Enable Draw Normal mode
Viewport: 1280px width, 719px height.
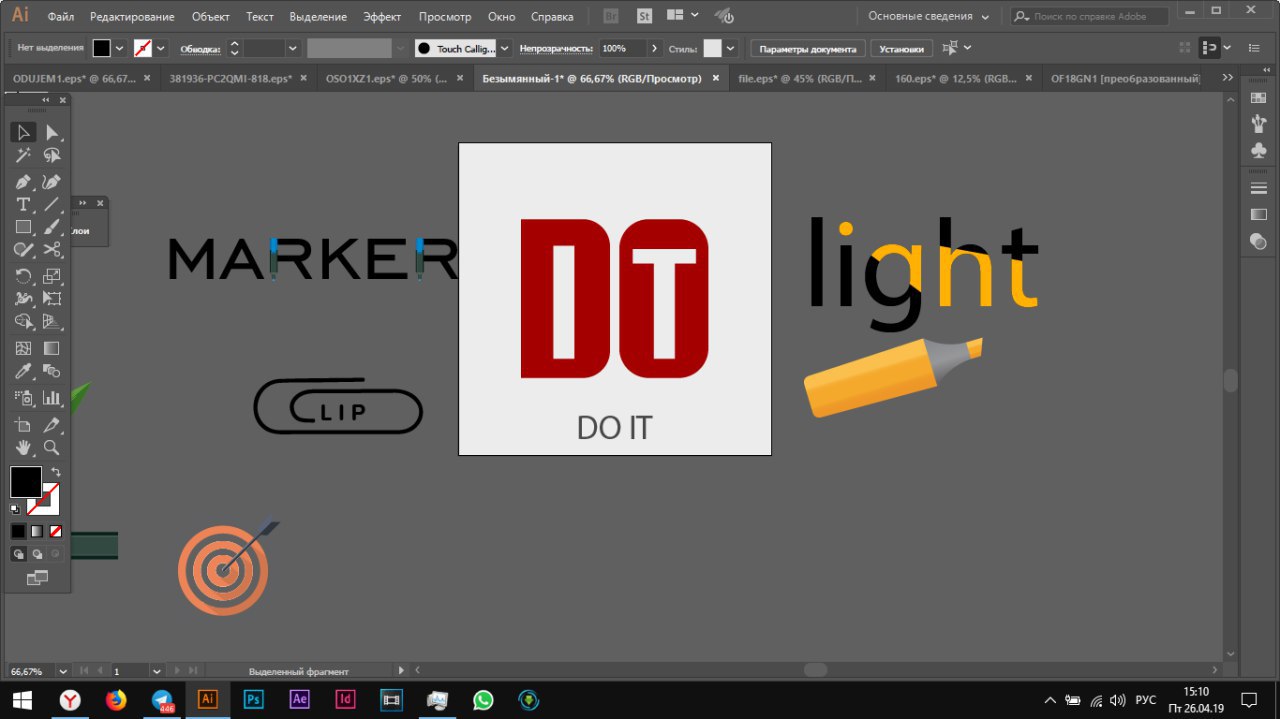[18, 553]
